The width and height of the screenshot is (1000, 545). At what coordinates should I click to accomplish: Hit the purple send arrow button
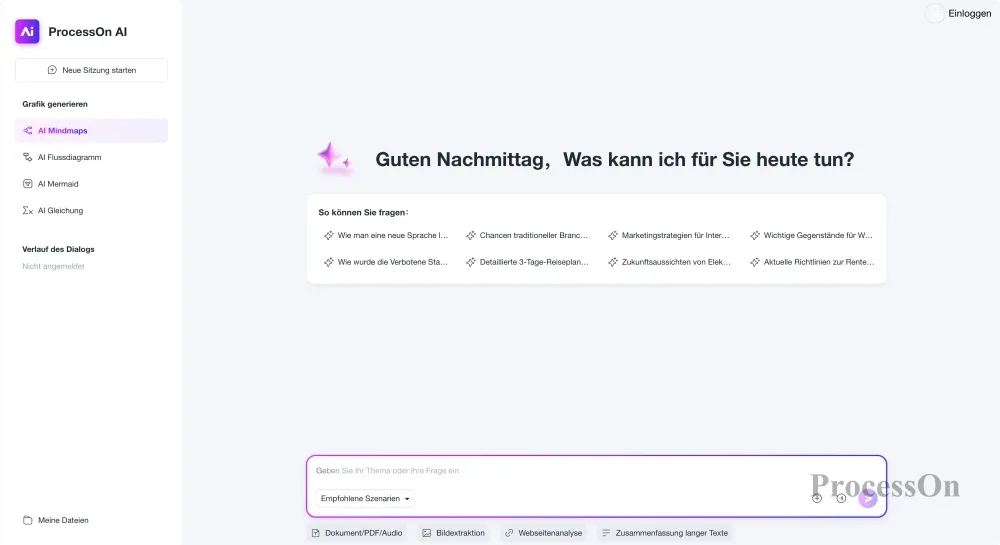[x=867, y=498]
